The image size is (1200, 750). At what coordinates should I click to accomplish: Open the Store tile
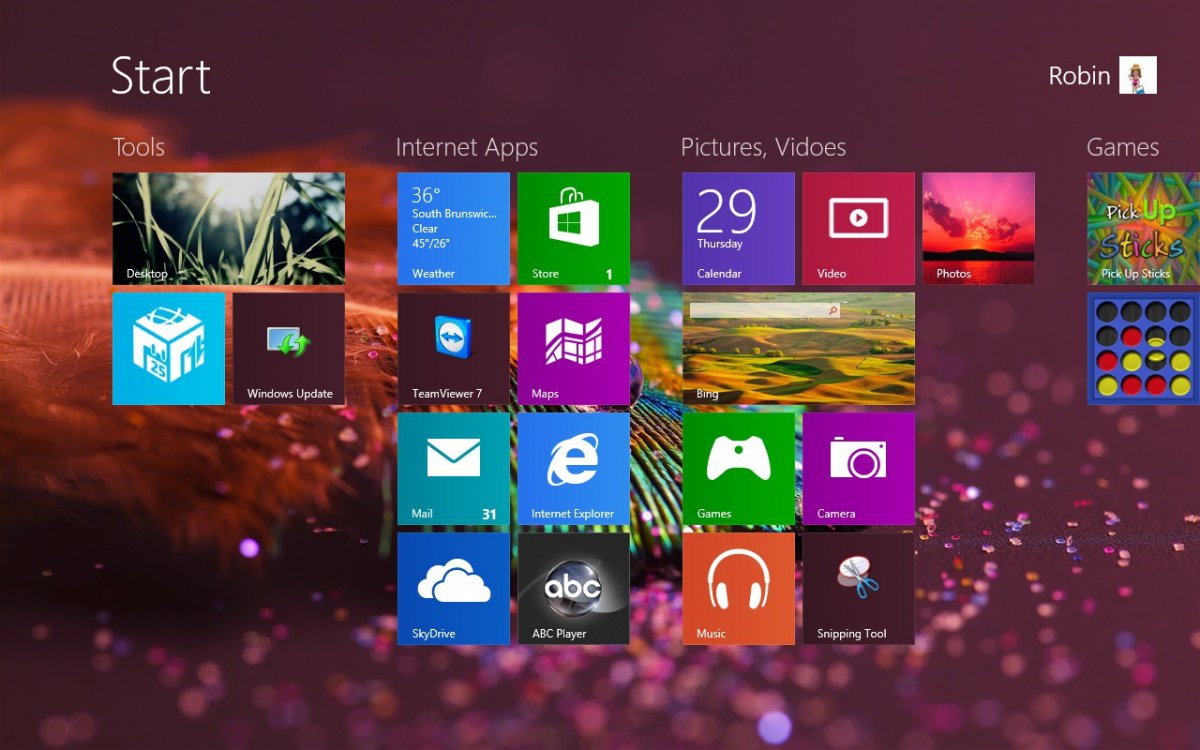(x=573, y=228)
